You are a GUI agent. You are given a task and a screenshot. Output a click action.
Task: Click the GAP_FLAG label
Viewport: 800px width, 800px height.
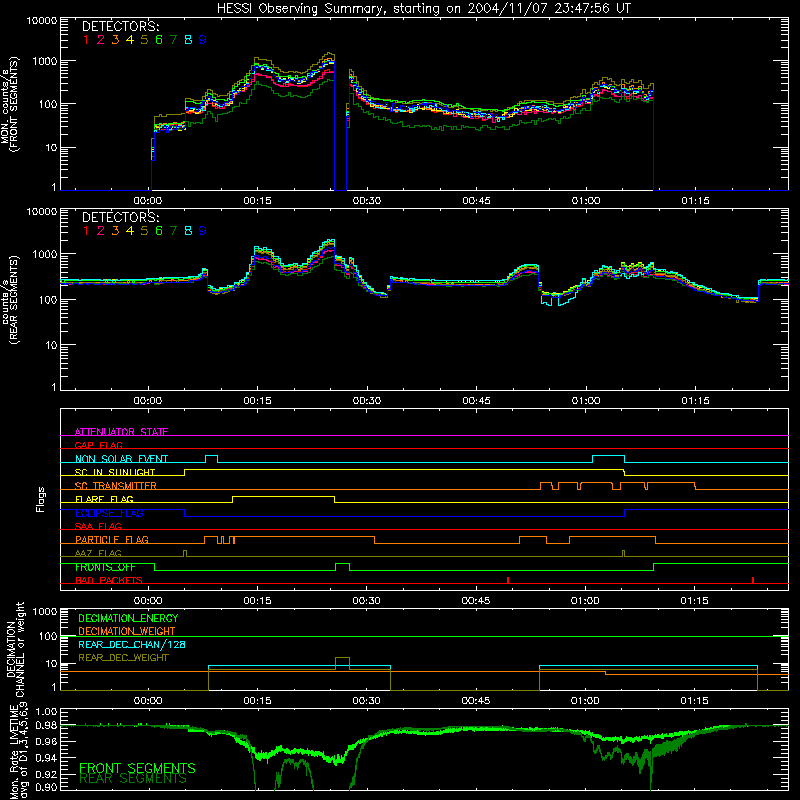click(x=98, y=445)
